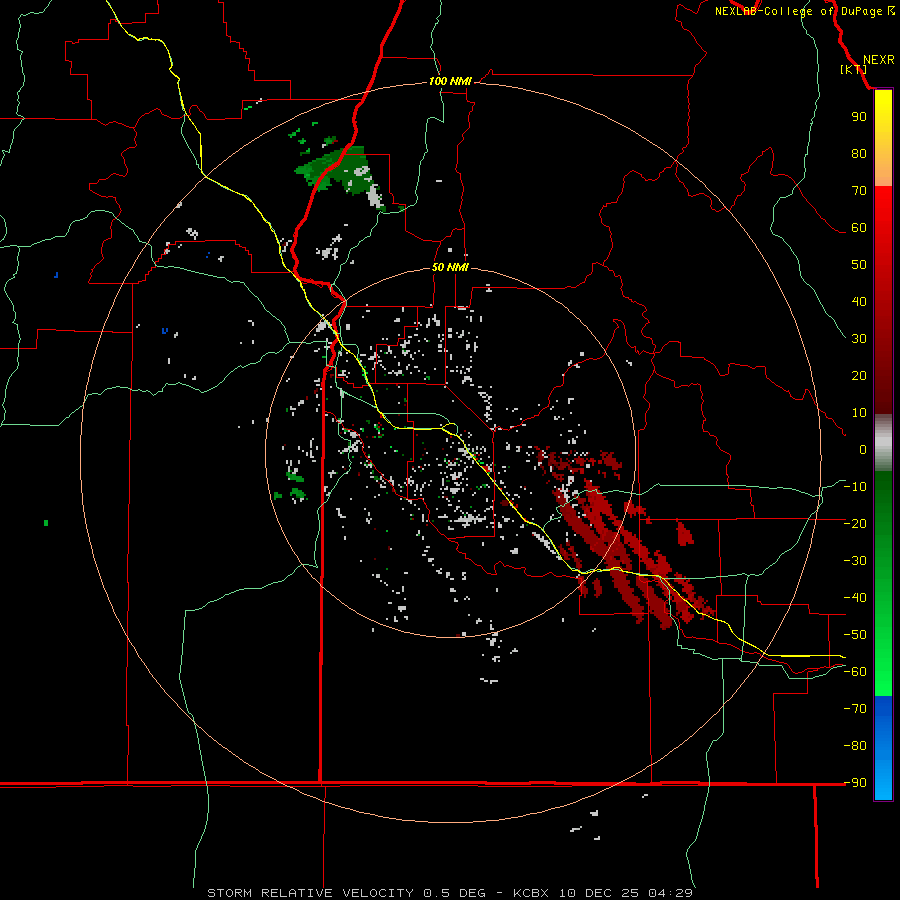The image size is (900, 900).
Task: Click the "-20" scale value
Action: 855,523
